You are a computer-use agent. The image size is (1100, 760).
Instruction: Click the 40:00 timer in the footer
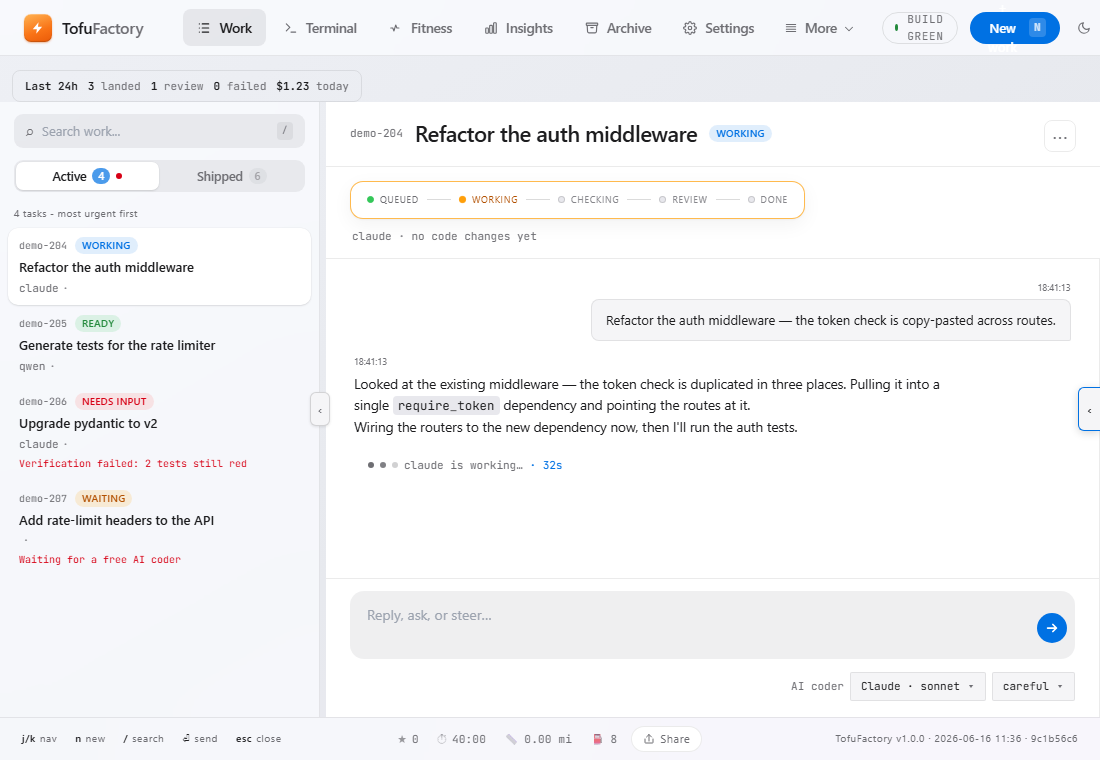pyautogui.click(x=461, y=739)
